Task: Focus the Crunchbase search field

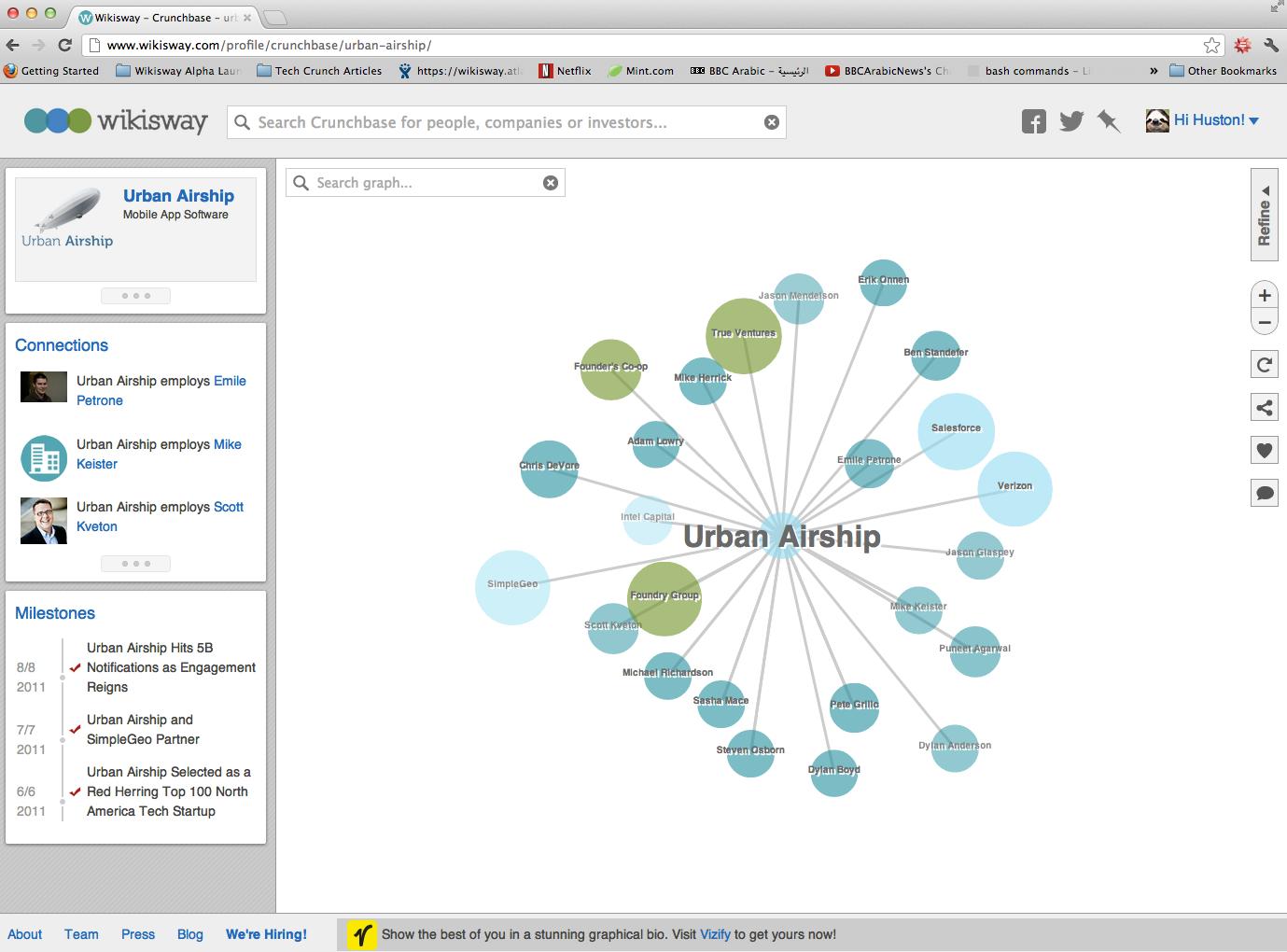Action: click(506, 122)
